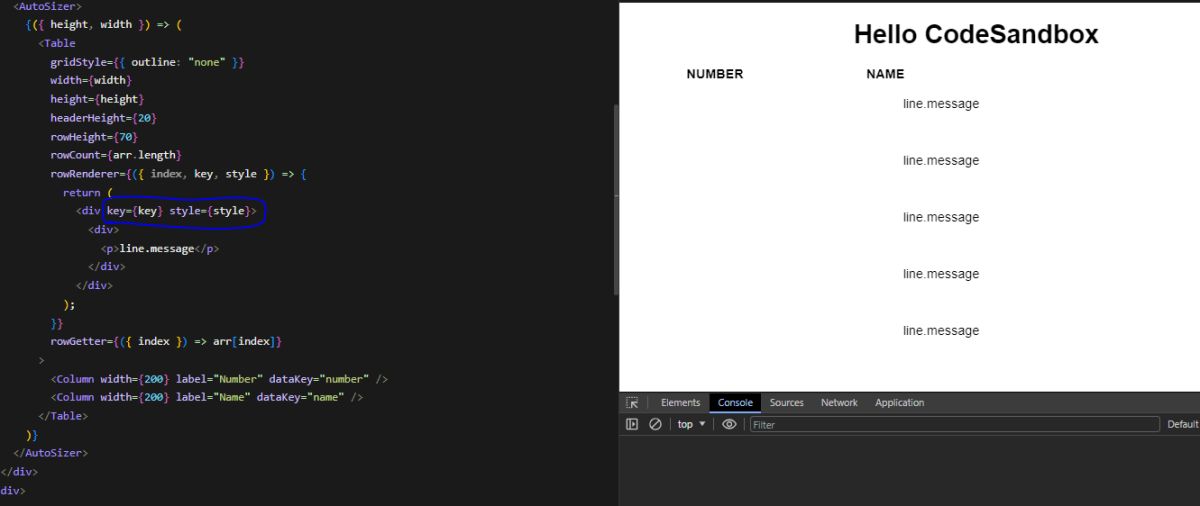This screenshot has width=1200, height=506.
Task: Toggle the console sidebar icon
Action: pyautogui.click(x=632, y=424)
